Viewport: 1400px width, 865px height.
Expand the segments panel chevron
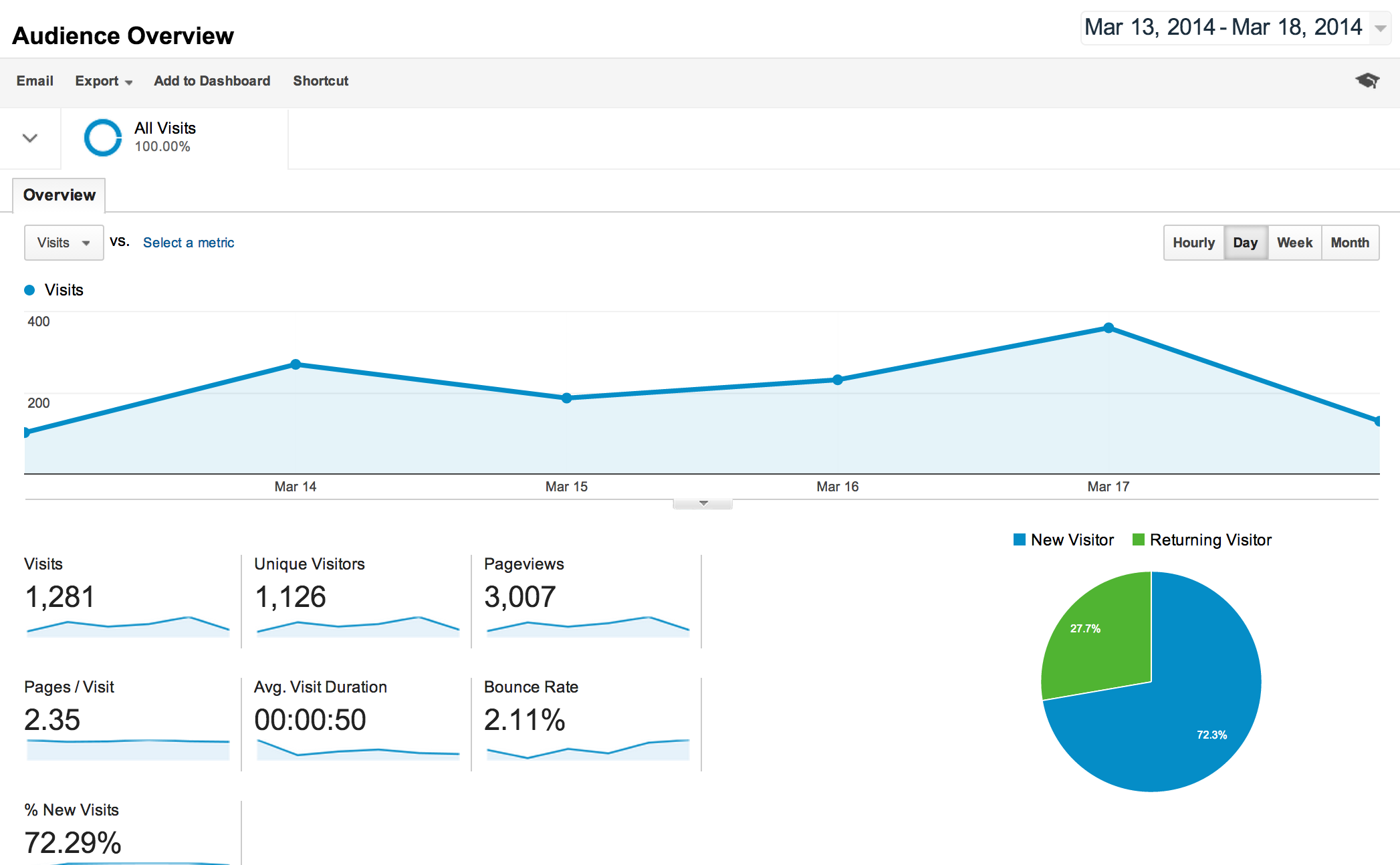coord(30,138)
